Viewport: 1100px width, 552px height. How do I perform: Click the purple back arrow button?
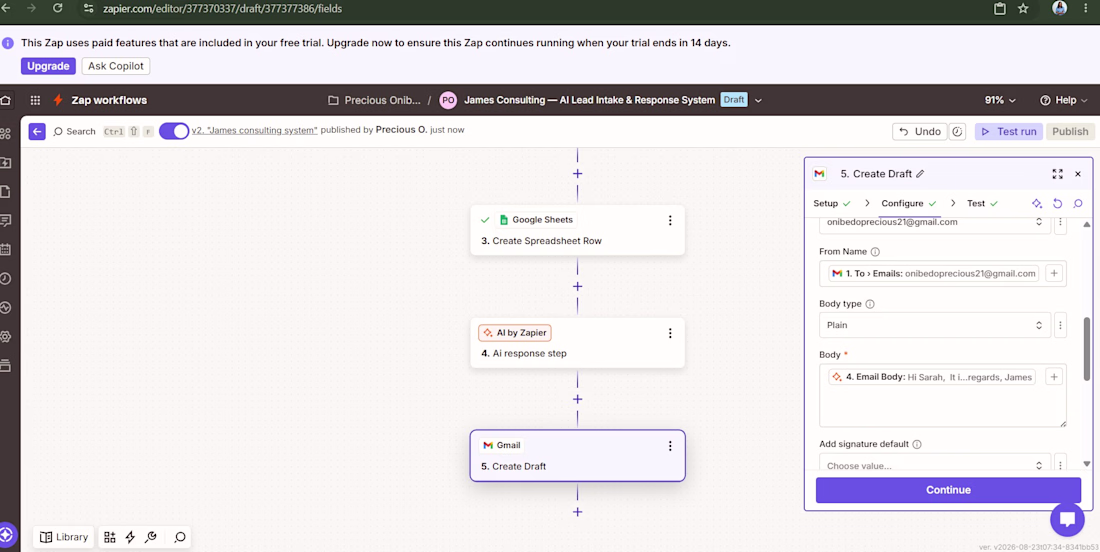click(37, 131)
